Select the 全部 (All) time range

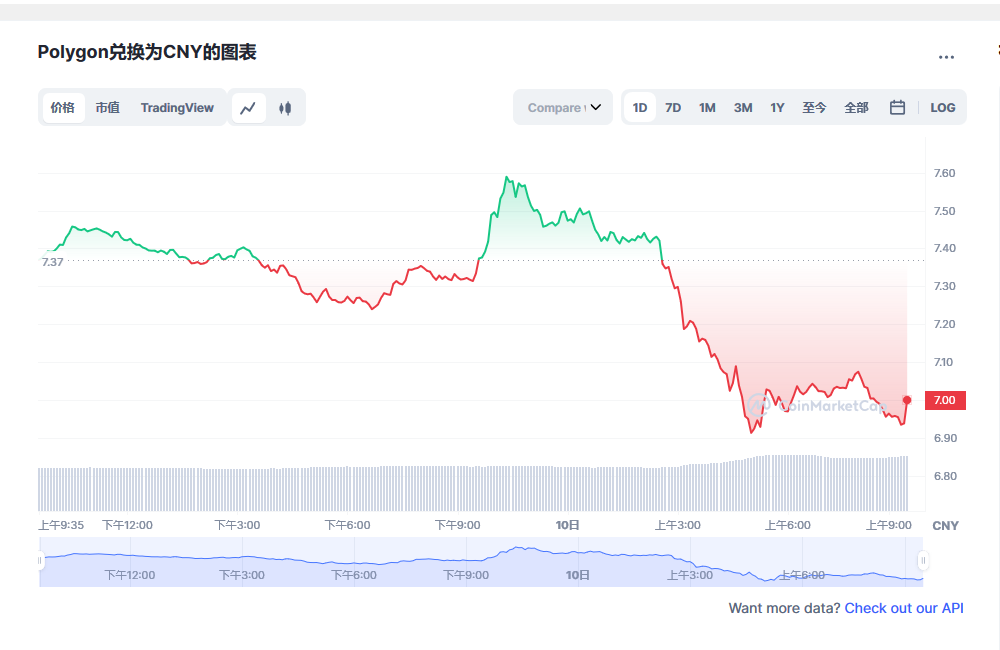click(x=856, y=108)
